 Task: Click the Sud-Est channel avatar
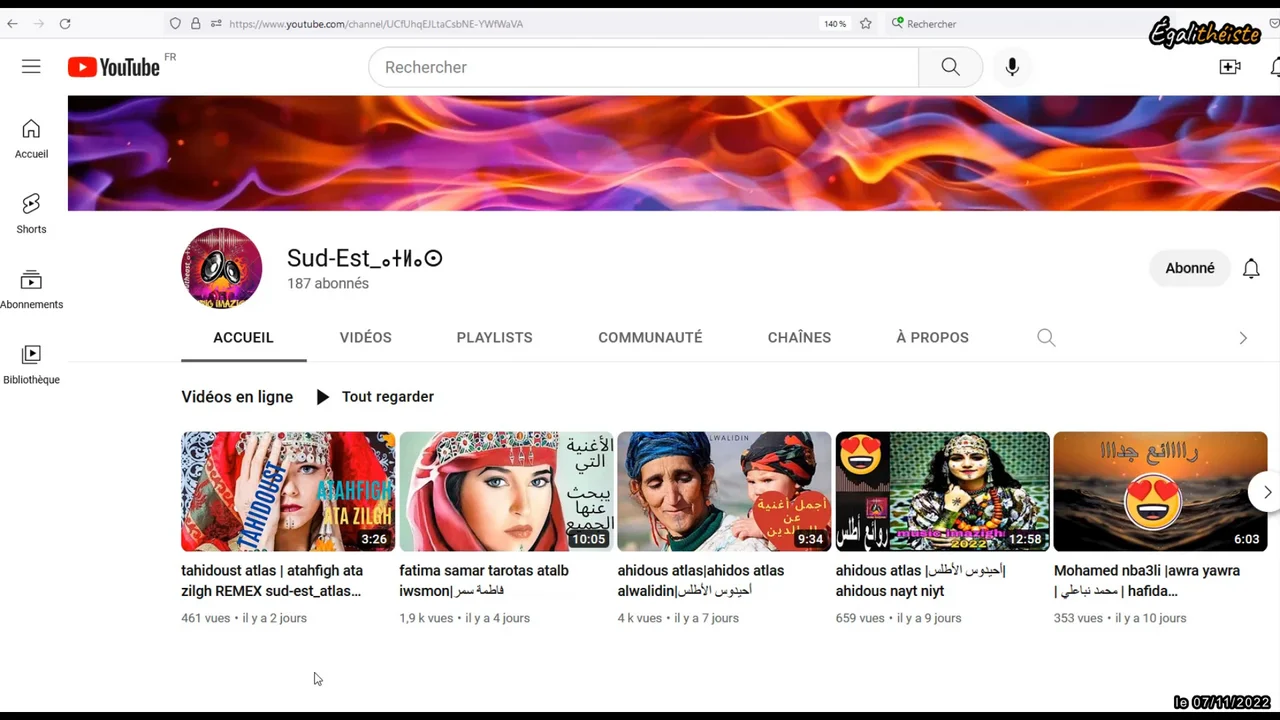(x=221, y=268)
